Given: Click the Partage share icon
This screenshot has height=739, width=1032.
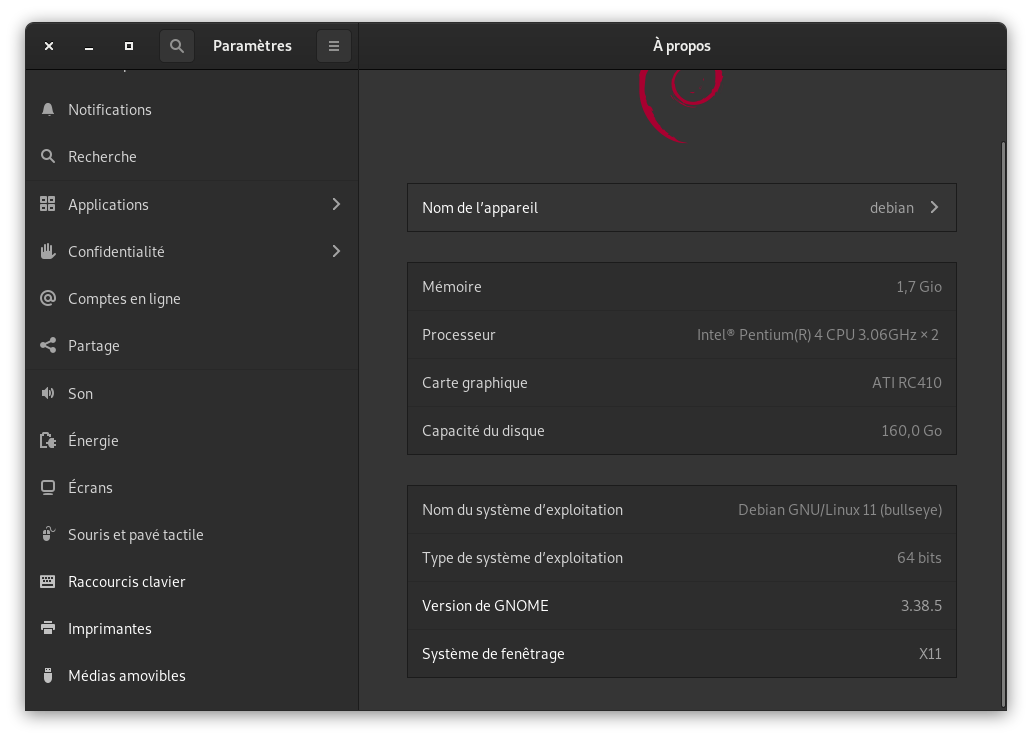Looking at the screenshot, I should point(47,345).
